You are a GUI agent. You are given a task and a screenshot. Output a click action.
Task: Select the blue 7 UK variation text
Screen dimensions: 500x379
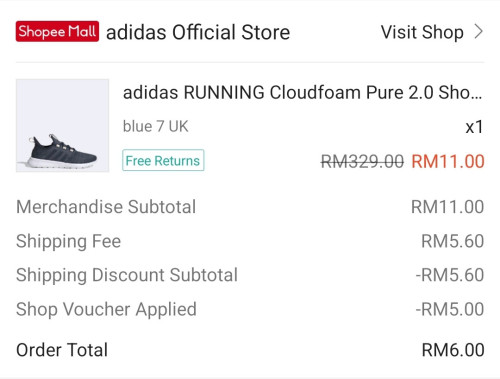[156, 127]
